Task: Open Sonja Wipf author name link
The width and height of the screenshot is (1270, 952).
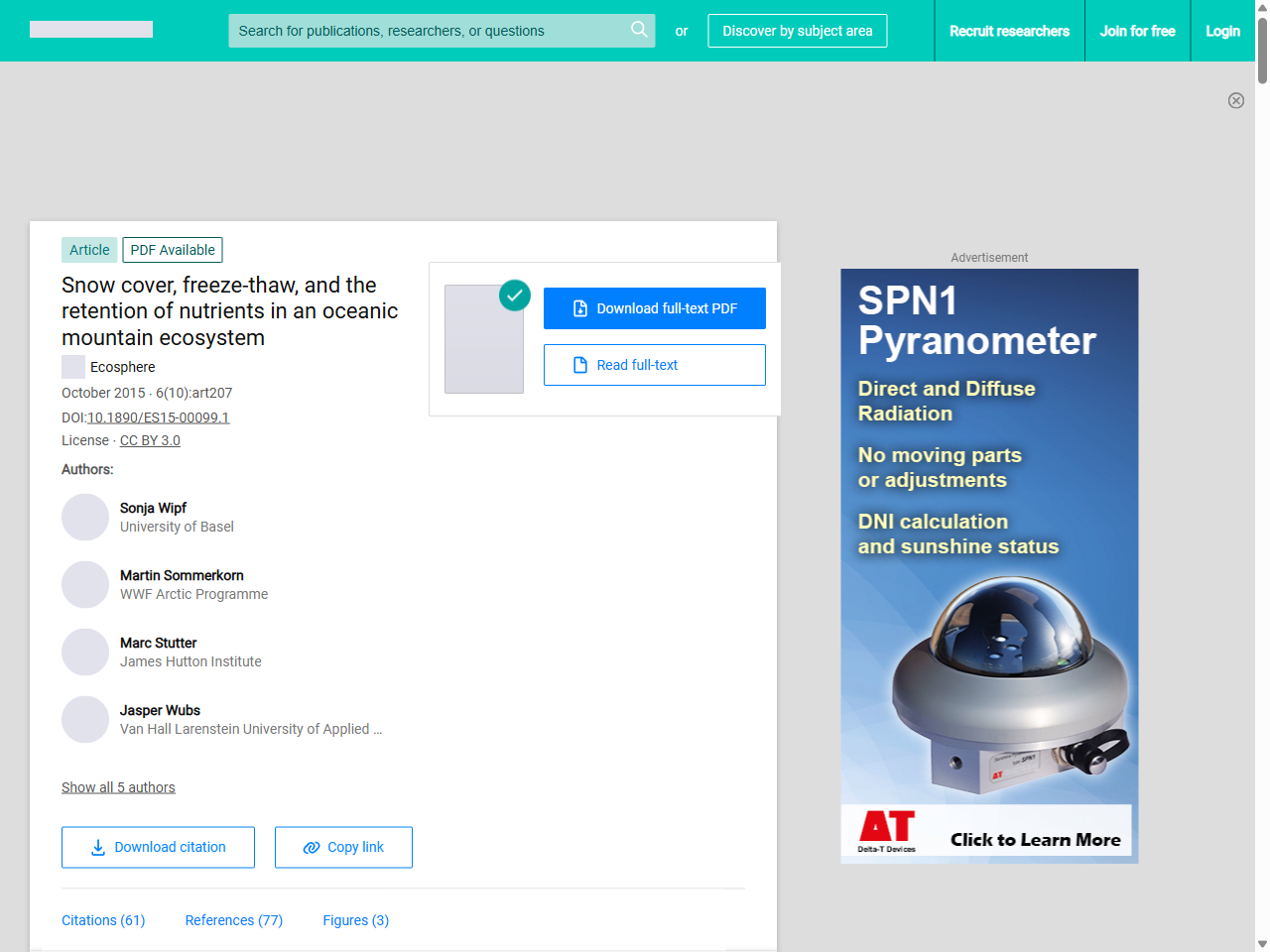Action: pos(153,508)
